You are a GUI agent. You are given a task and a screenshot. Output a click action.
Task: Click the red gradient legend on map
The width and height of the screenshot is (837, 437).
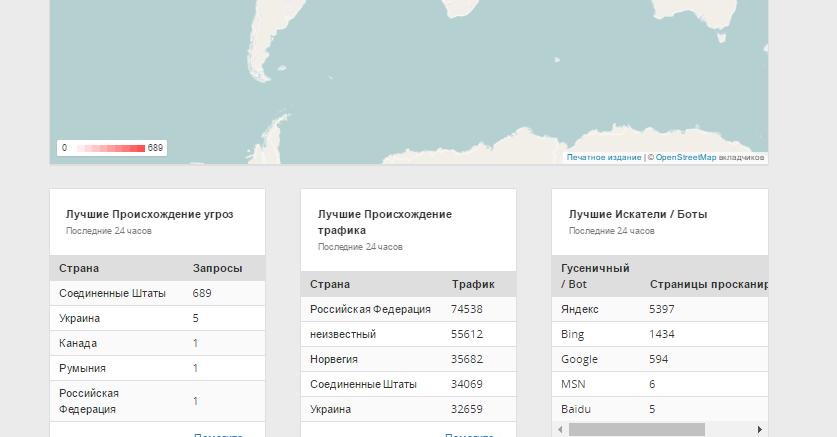point(111,148)
